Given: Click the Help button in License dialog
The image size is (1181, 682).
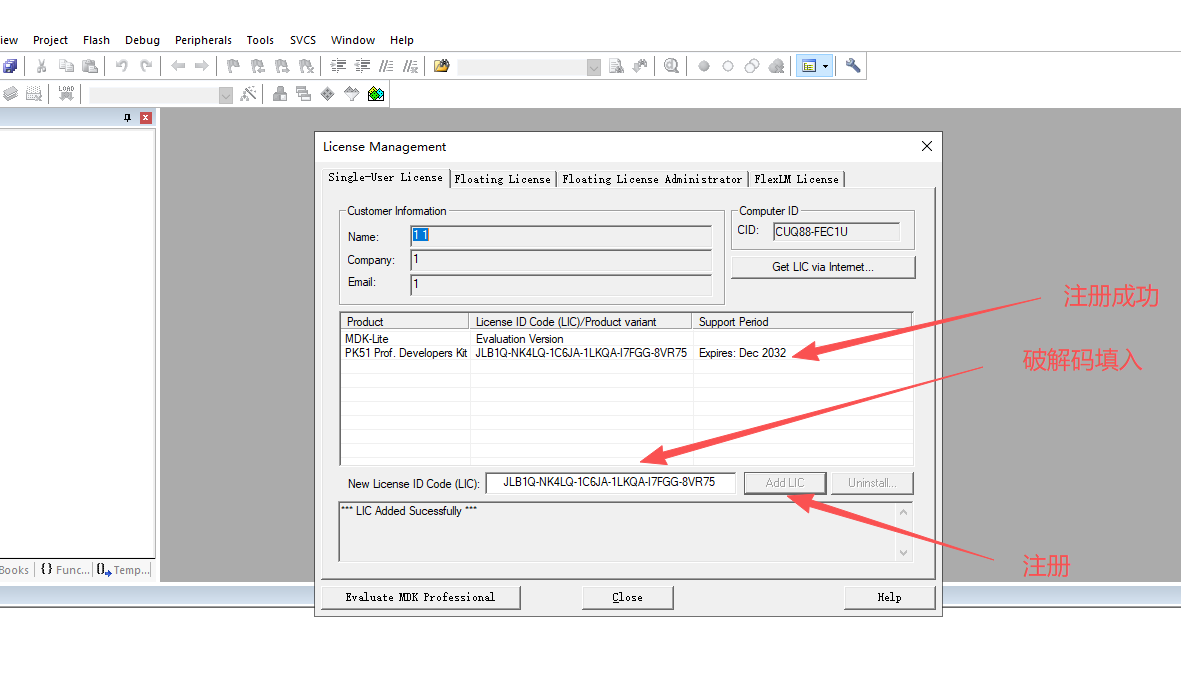Looking at the screenshot, I should (890, 598).
